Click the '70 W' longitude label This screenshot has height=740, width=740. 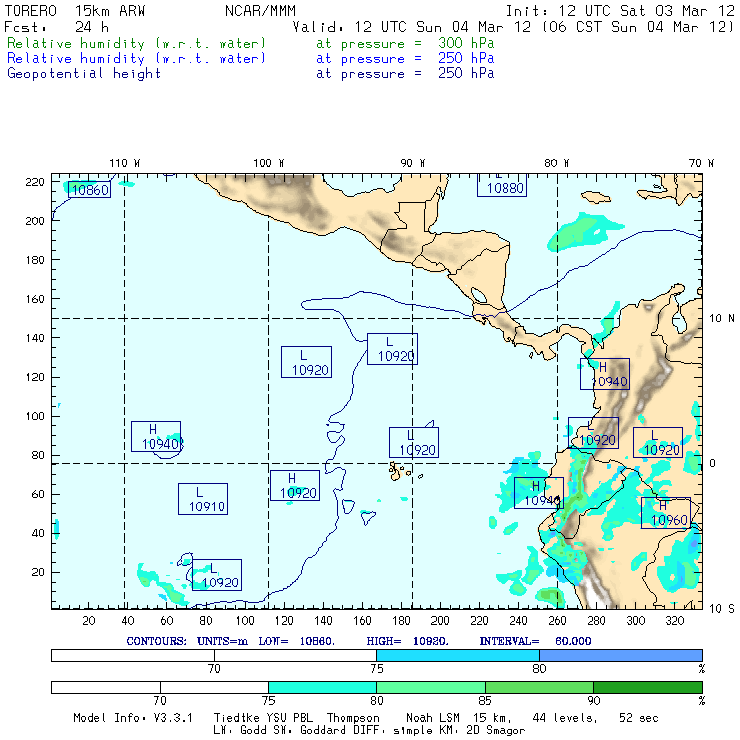[701, 163]
